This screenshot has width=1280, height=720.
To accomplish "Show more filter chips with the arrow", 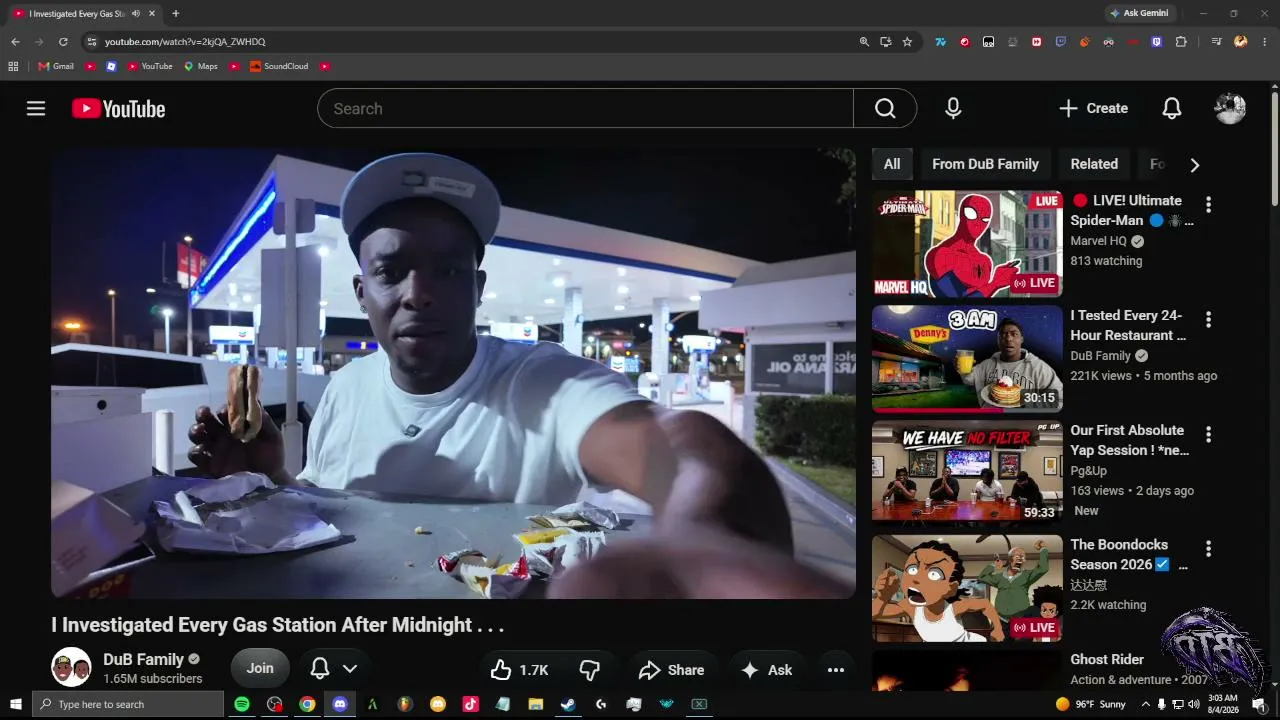I will pyautogui.click(x=1194, y=165).
